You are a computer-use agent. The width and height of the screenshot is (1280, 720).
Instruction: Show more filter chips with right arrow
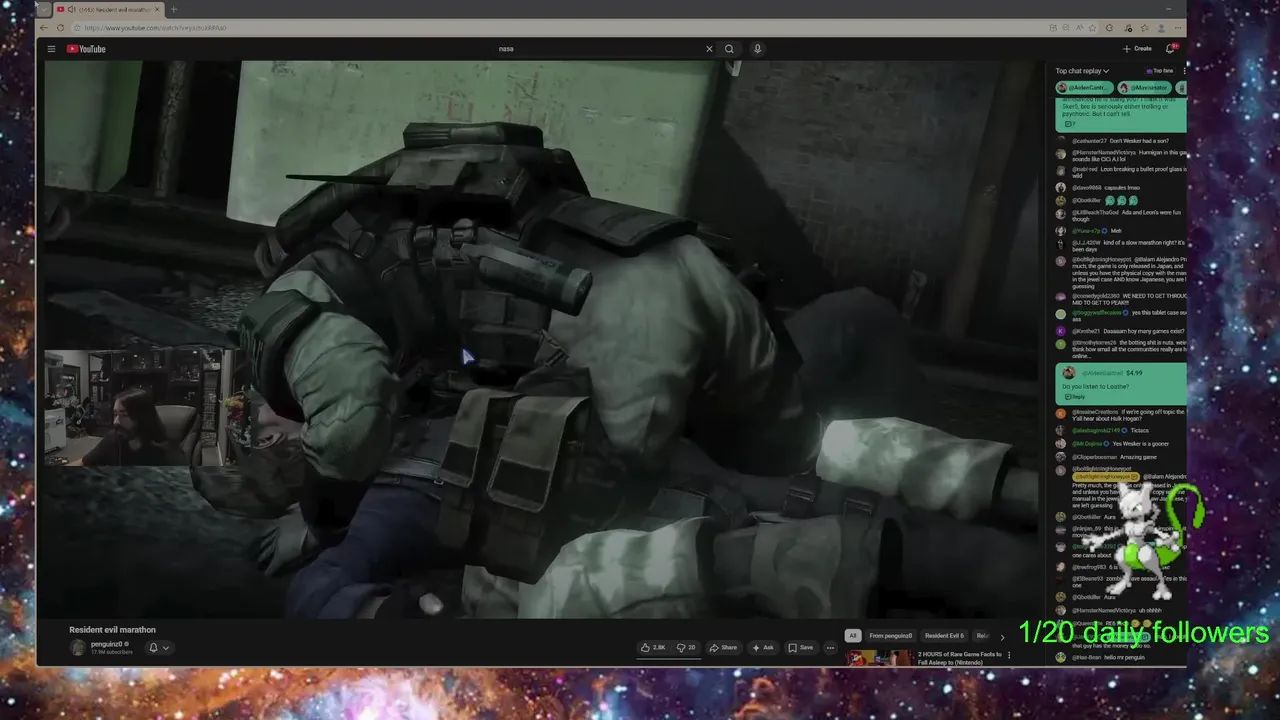pos(1002,637)
